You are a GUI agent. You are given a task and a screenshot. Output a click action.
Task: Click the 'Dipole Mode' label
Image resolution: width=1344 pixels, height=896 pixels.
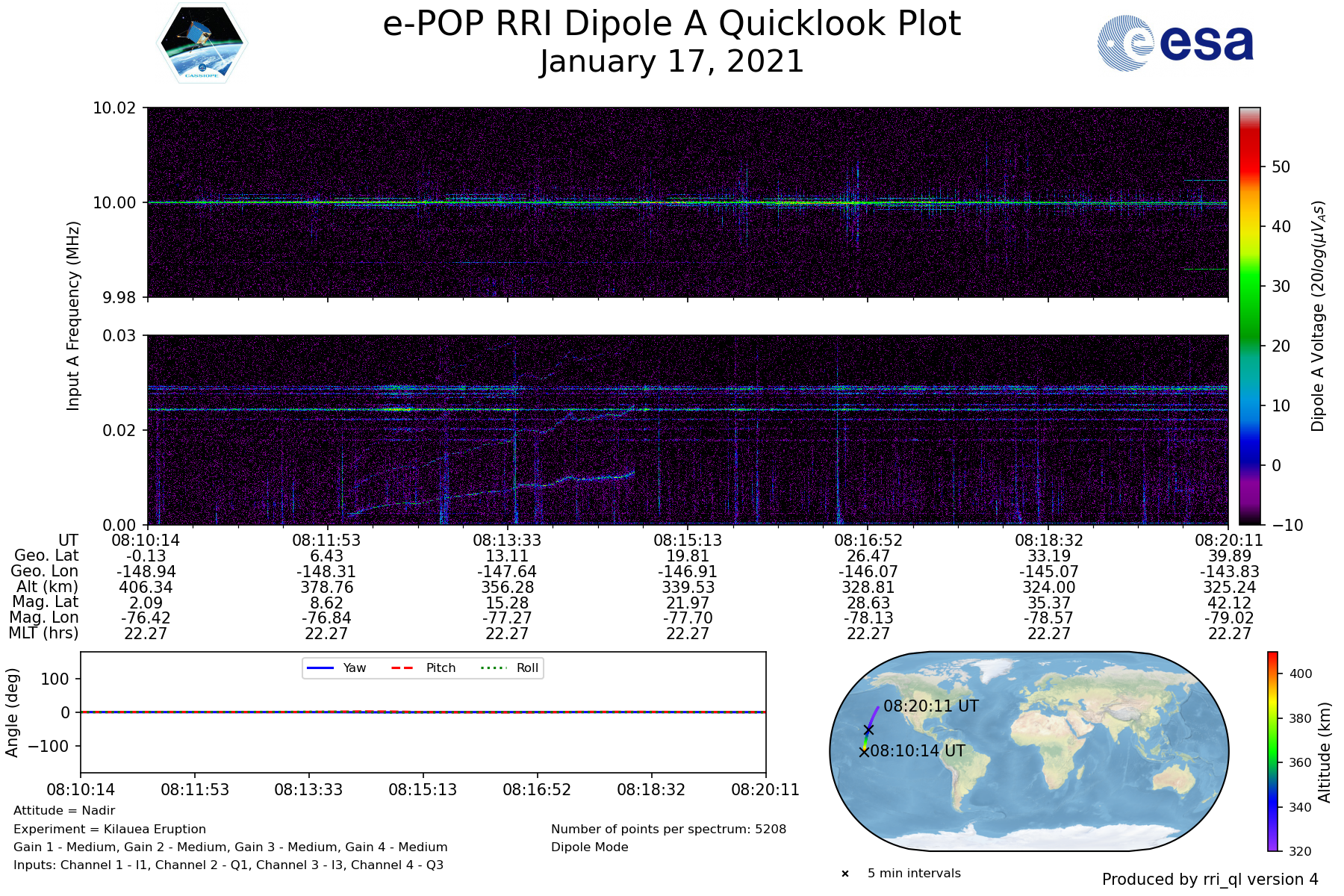590,847
